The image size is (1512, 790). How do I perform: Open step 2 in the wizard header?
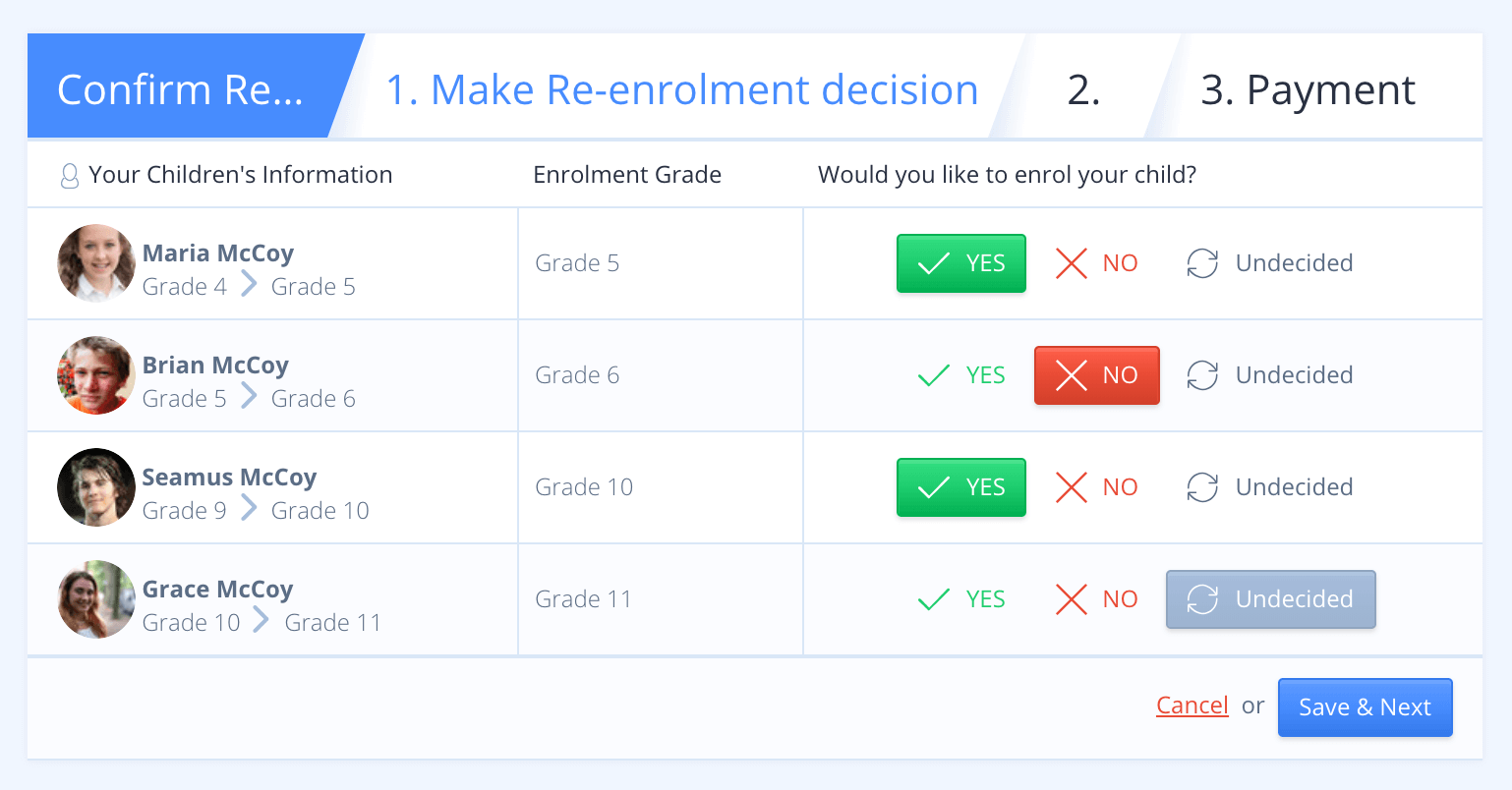click(1083, 89)
